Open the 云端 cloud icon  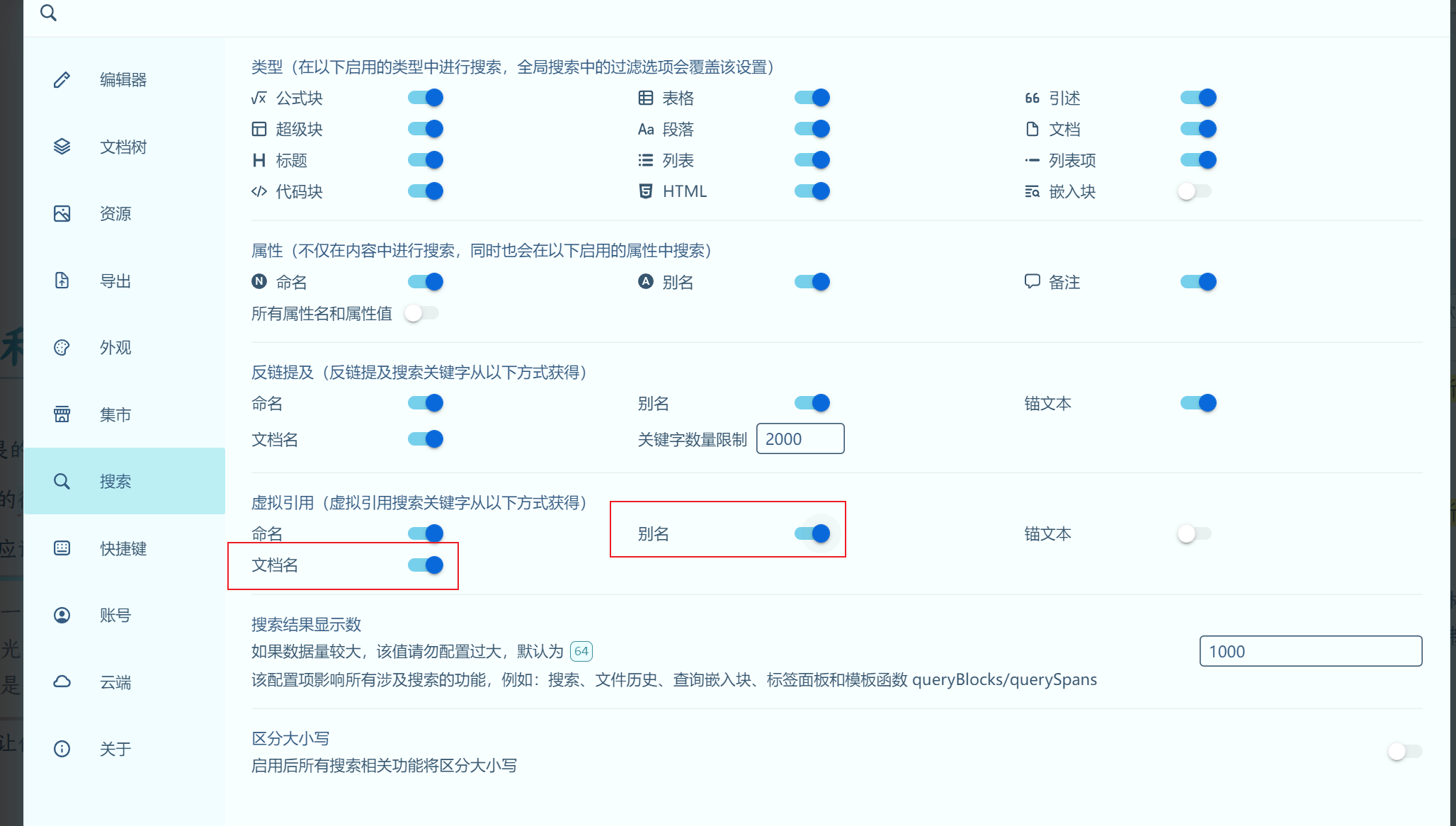coord(62,682)
